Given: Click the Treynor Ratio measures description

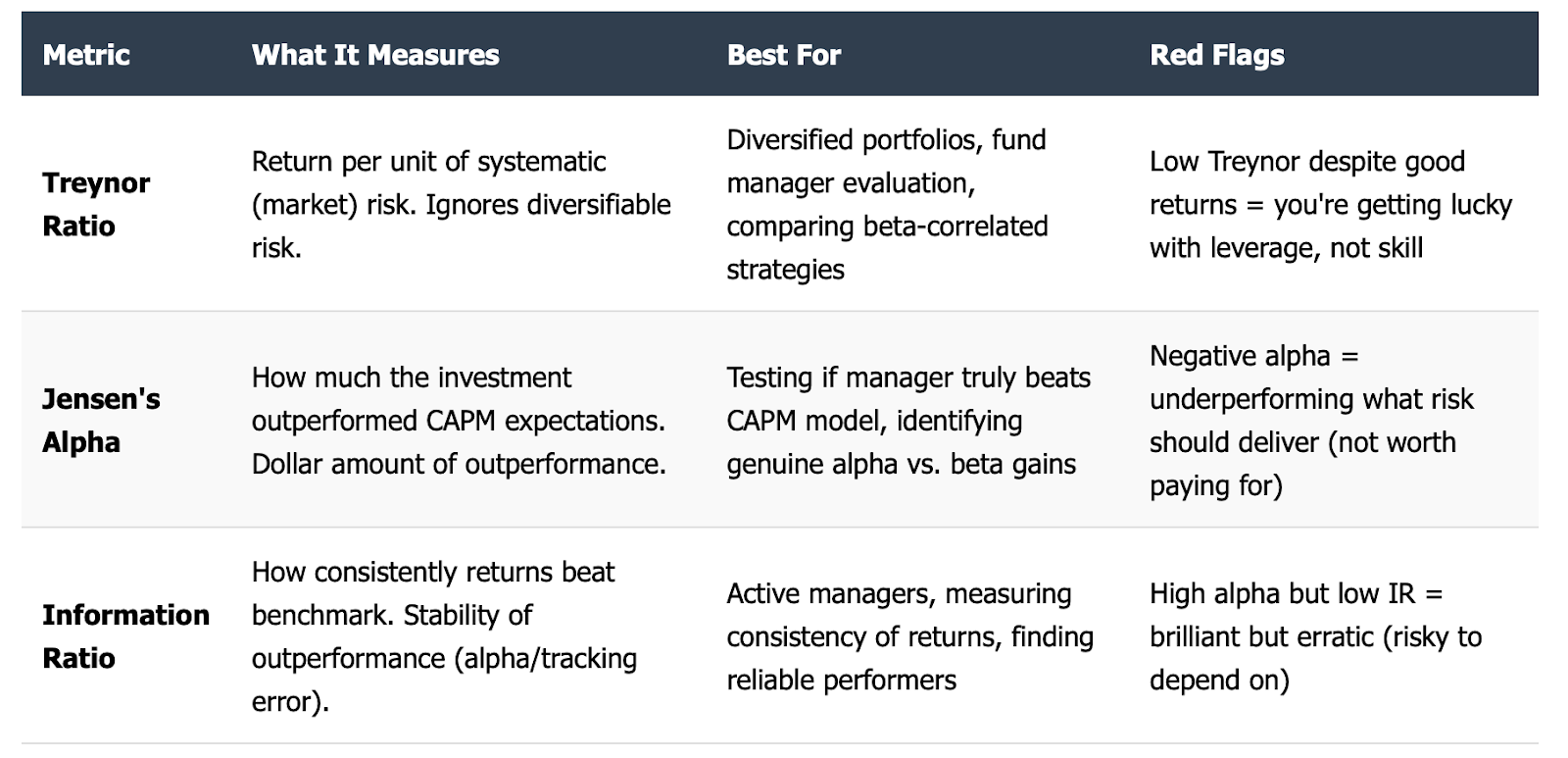Looking at the screenshot, I should 462,204.
